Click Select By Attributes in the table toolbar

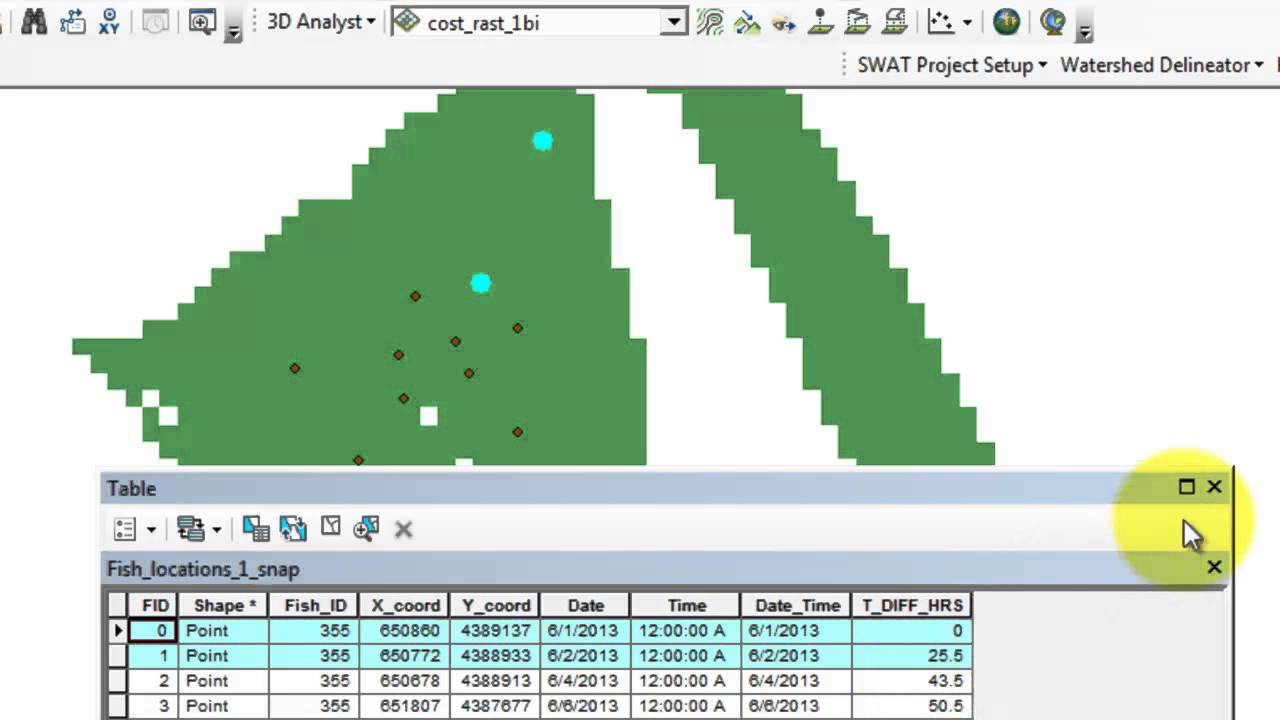[256, 529]
